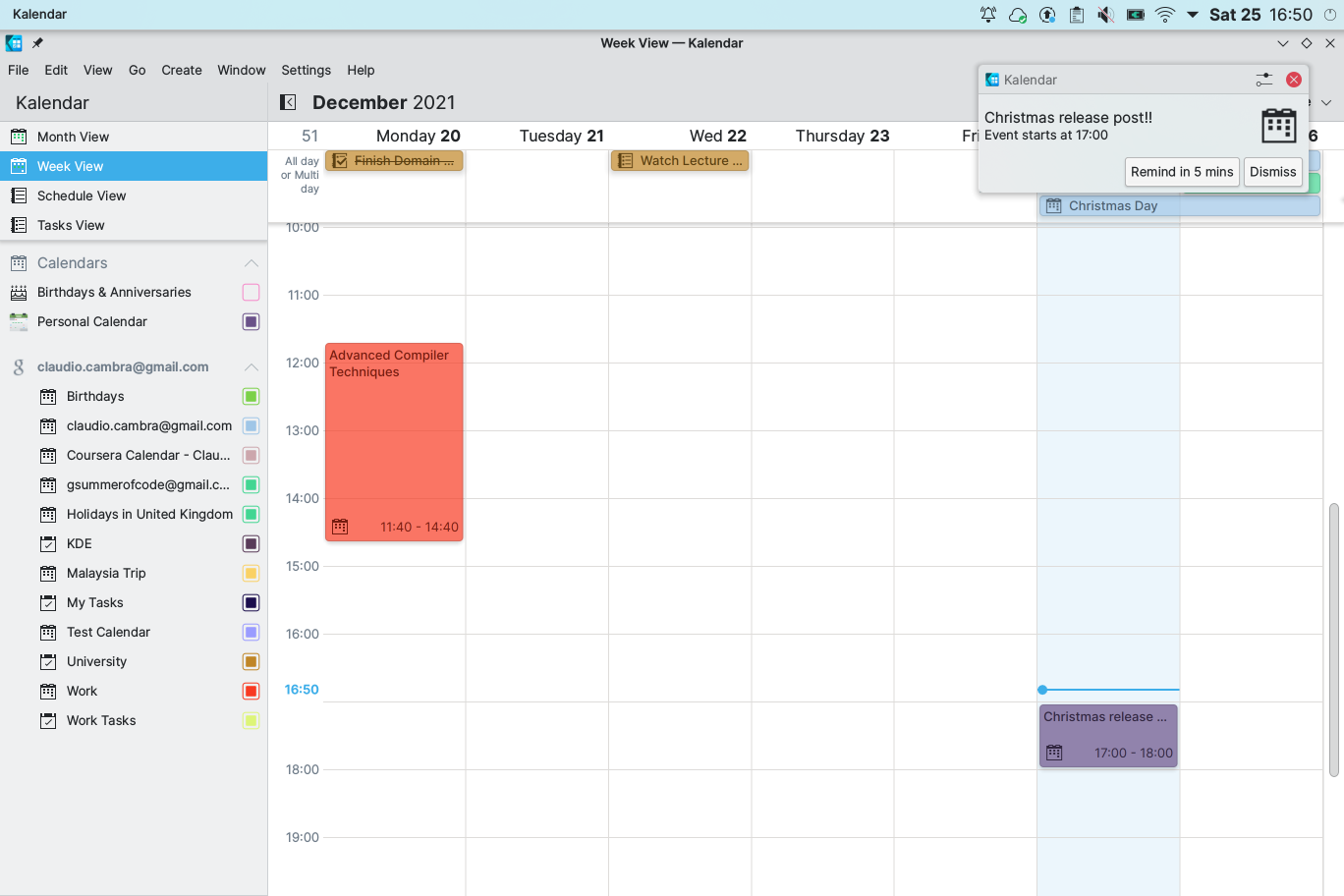Viewport: 1344px width, 896px height.
Task: Click the large calendar icon in the notification
Action: pyautogui.click(x=1279, y=126)
